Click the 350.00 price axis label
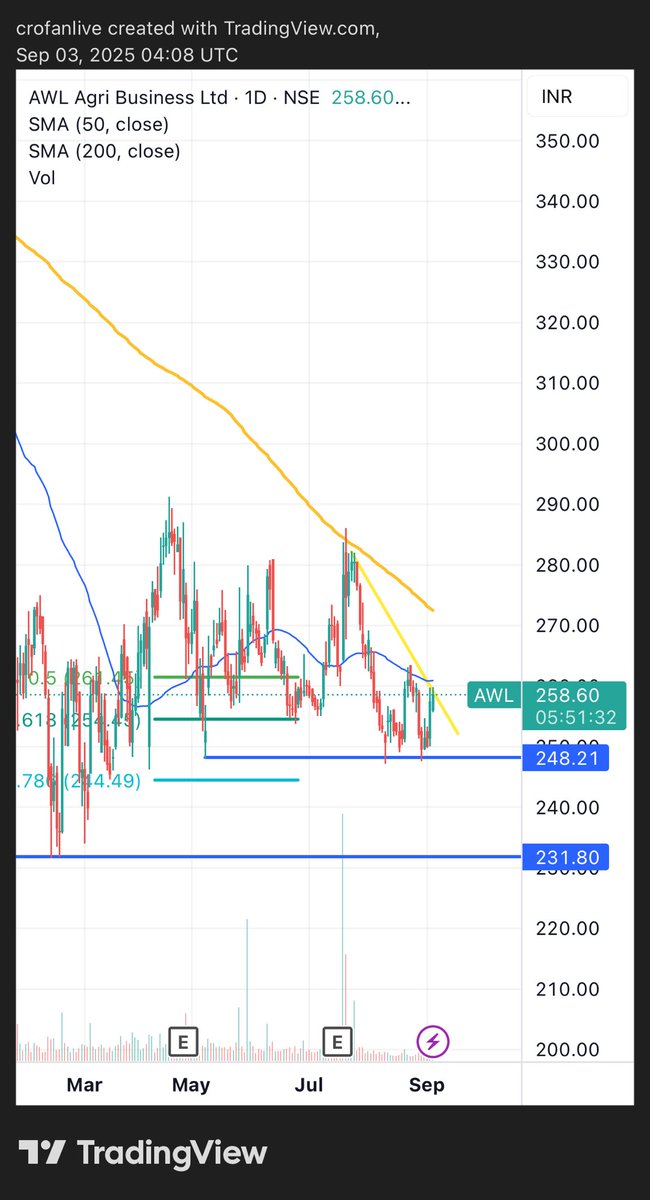This screenshot has height=1200, width=650. click(x=568, y=141)
